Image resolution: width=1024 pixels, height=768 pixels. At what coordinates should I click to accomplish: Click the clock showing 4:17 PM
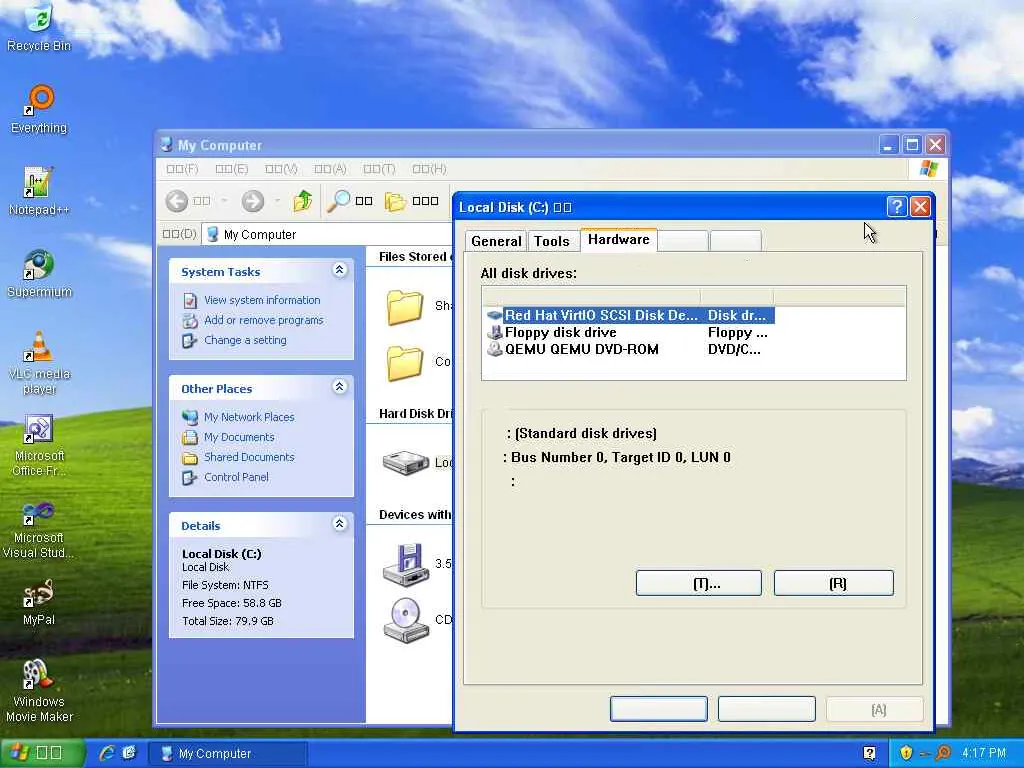coord(984,753)
